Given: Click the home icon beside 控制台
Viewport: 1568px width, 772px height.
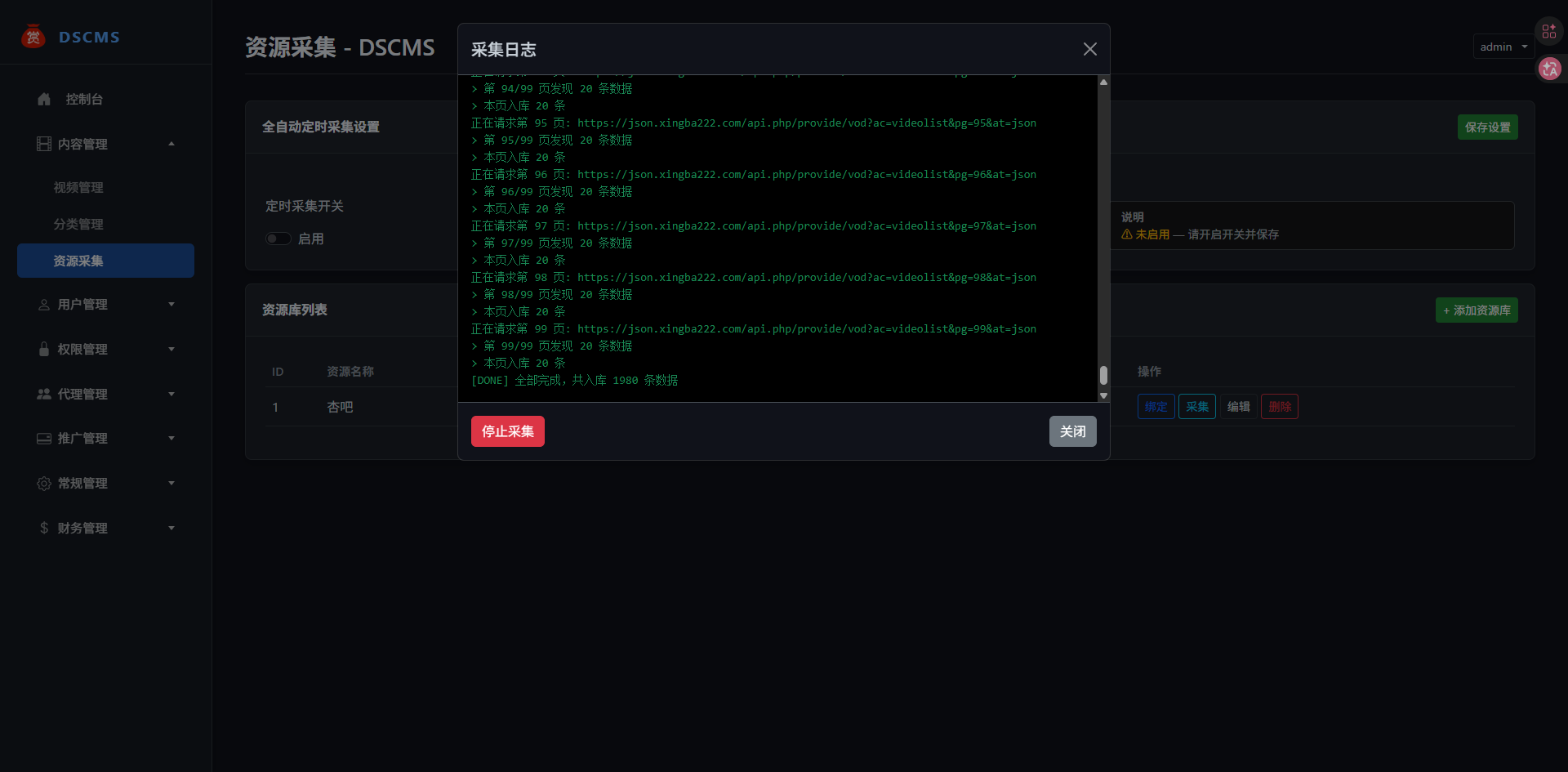Looking at the screenshot, I should pos(44,99).
